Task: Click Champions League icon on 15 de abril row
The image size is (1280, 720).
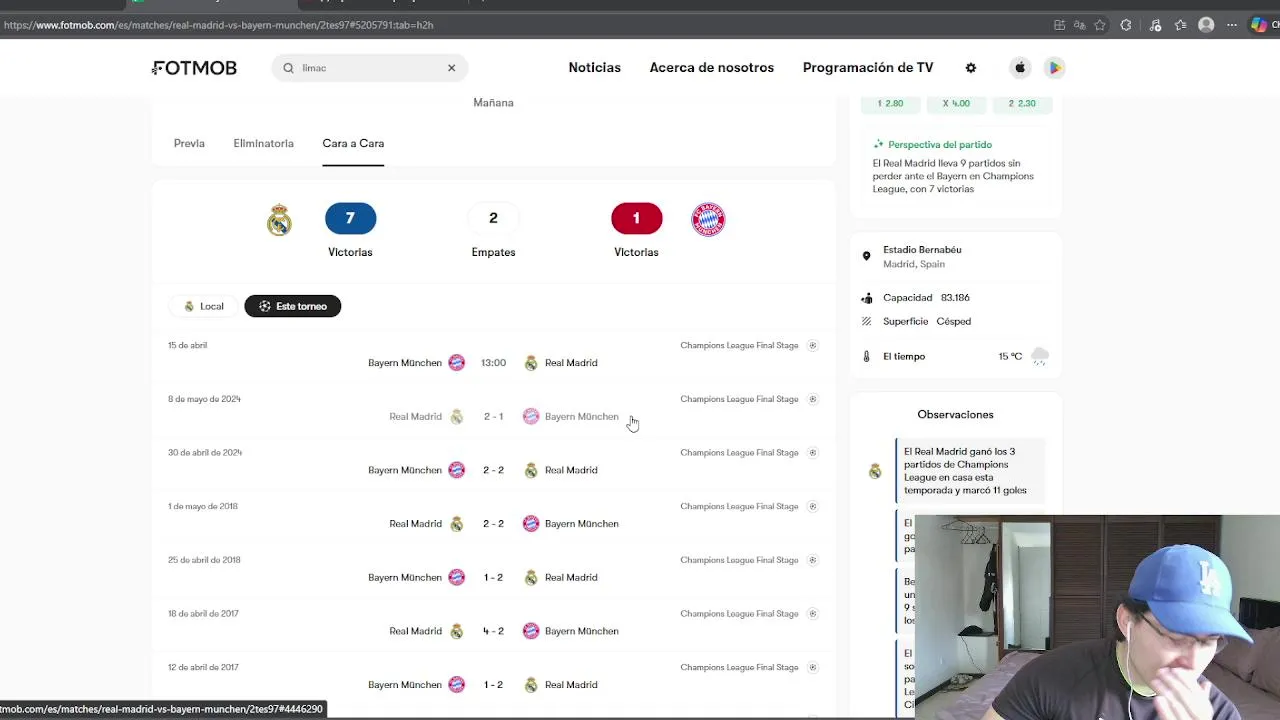Action: (x=812, y=345)
